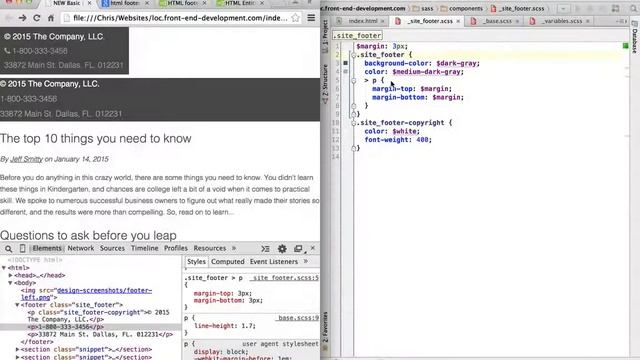
Task: Open the Structure tool window
Action: click(325, 84)
